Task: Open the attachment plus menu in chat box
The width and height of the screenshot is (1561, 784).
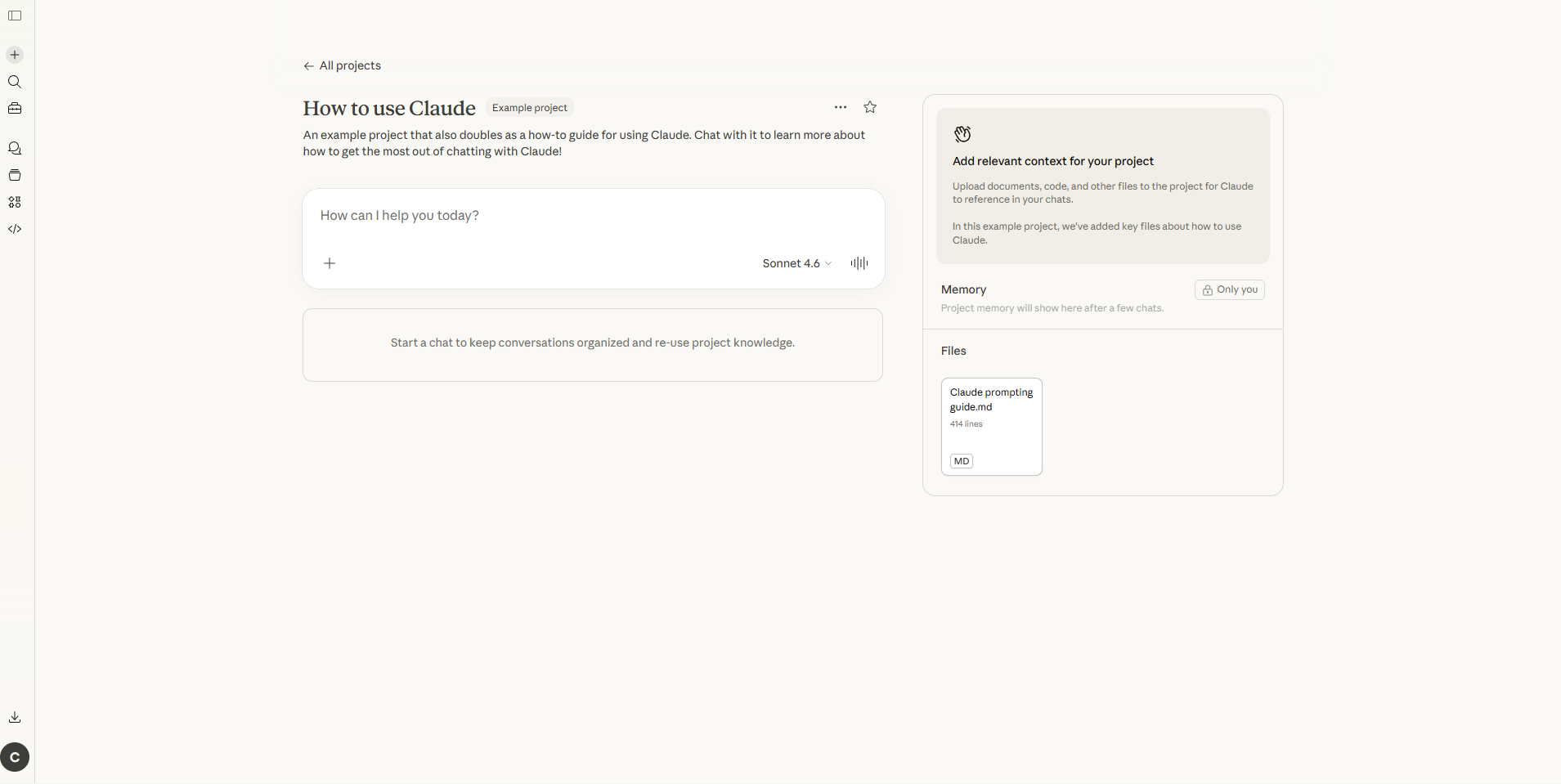Action: pyautogui.click(x=330, y=263)
